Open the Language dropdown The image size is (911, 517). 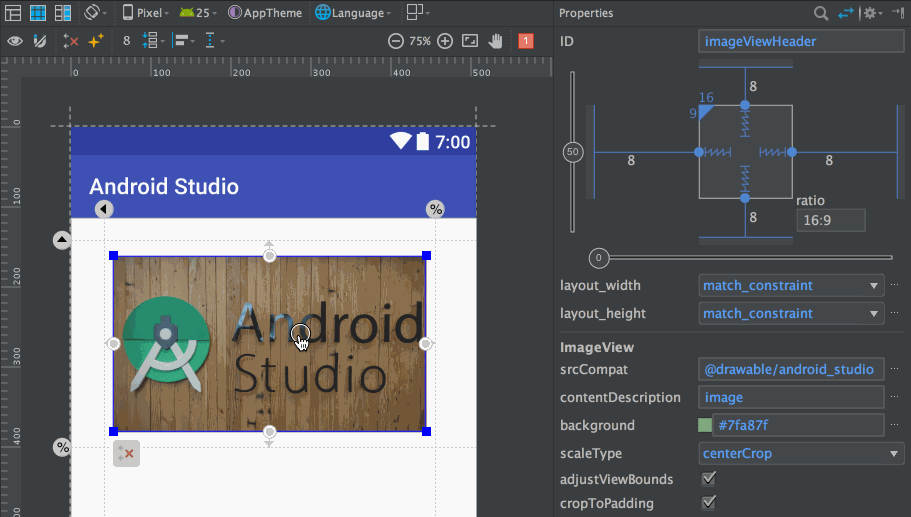[x=353, y=13]
